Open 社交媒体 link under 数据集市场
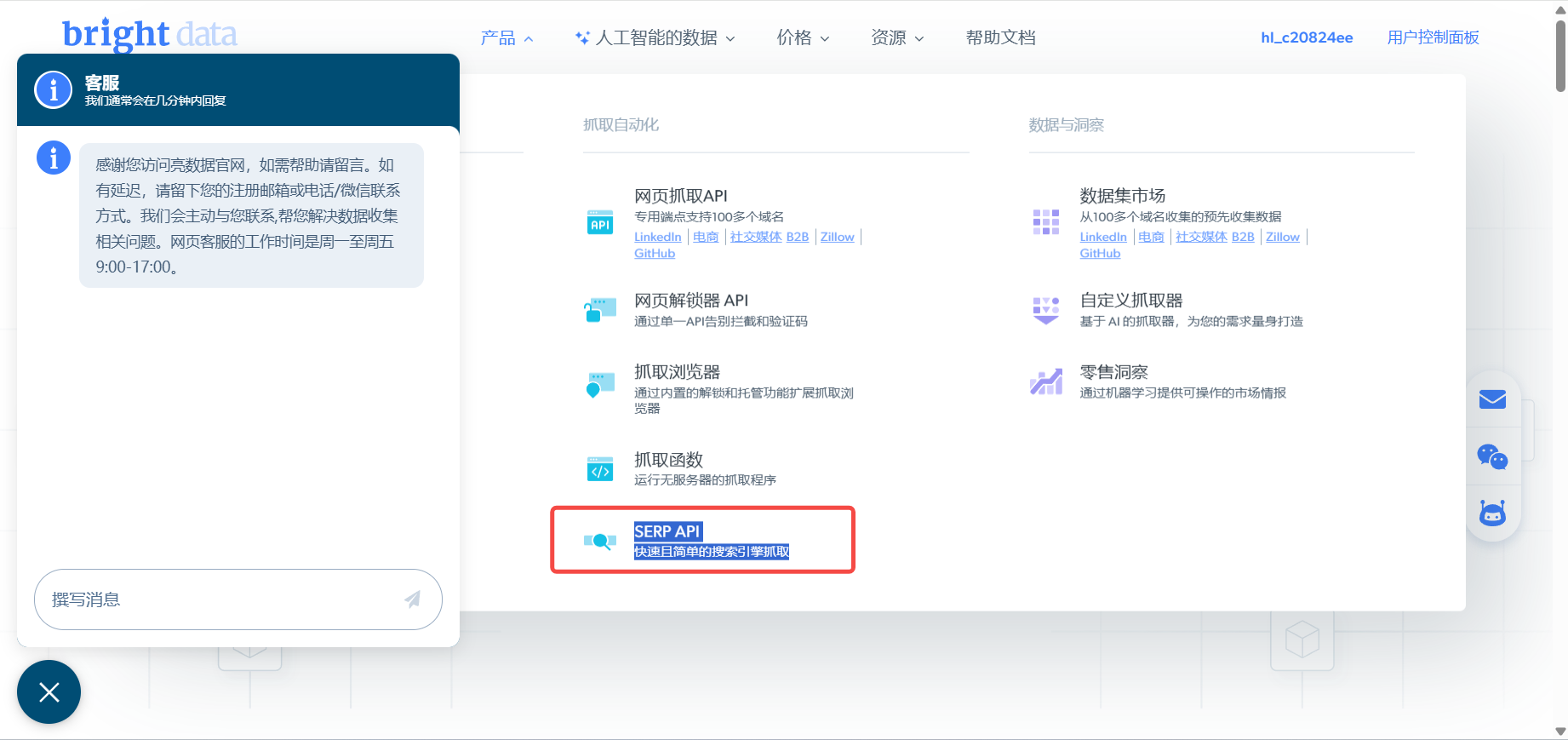The height and width of the screenshot is (740, 1568). (1202, 237)
